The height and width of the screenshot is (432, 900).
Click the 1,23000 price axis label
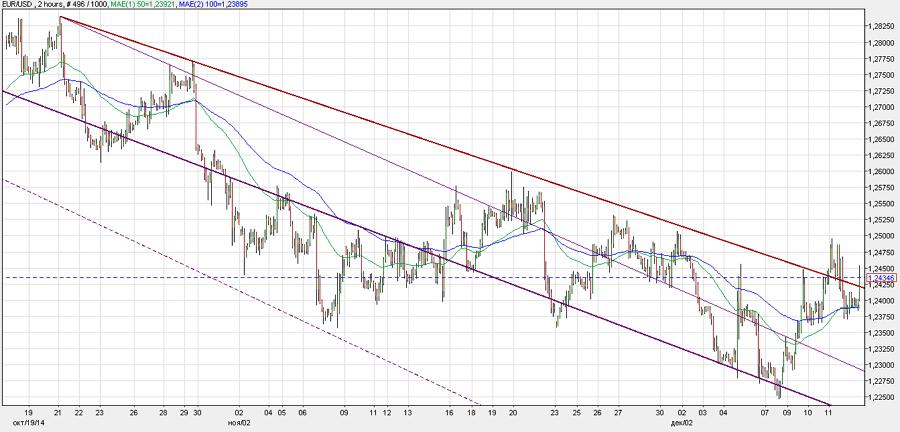click(882, 365)
